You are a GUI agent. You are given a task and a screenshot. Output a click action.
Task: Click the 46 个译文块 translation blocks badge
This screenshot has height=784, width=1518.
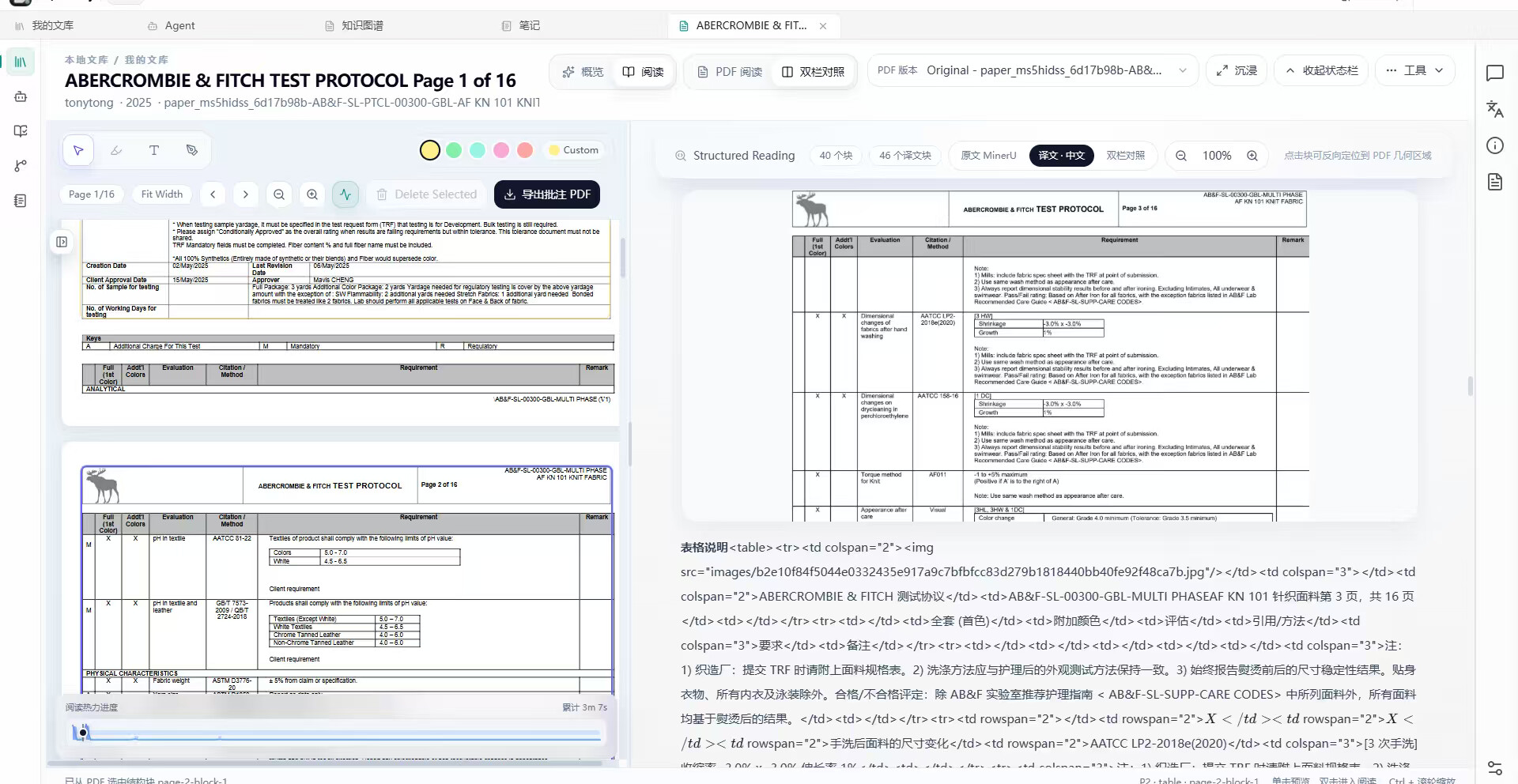click(x=905, y=156)
